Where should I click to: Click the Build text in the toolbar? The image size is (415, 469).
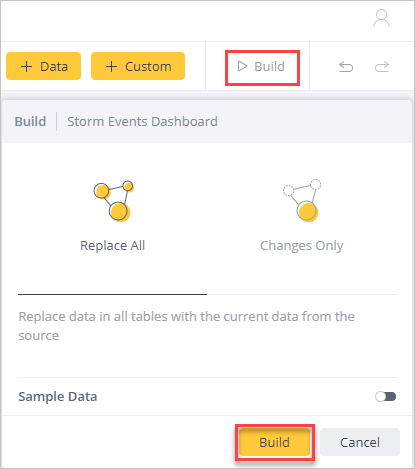[x=269, y=66]
